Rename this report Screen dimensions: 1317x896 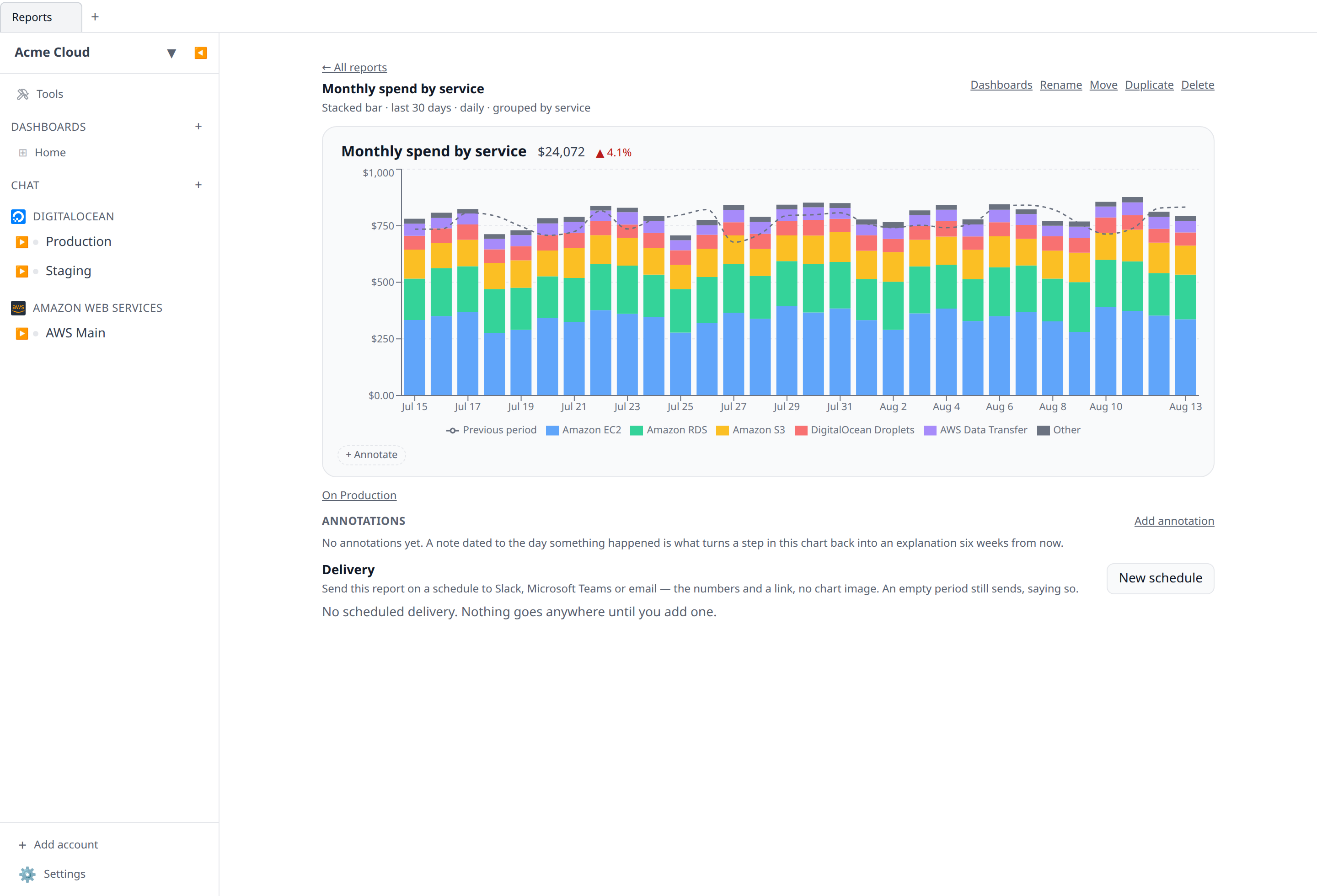[x=1060, y=85]
